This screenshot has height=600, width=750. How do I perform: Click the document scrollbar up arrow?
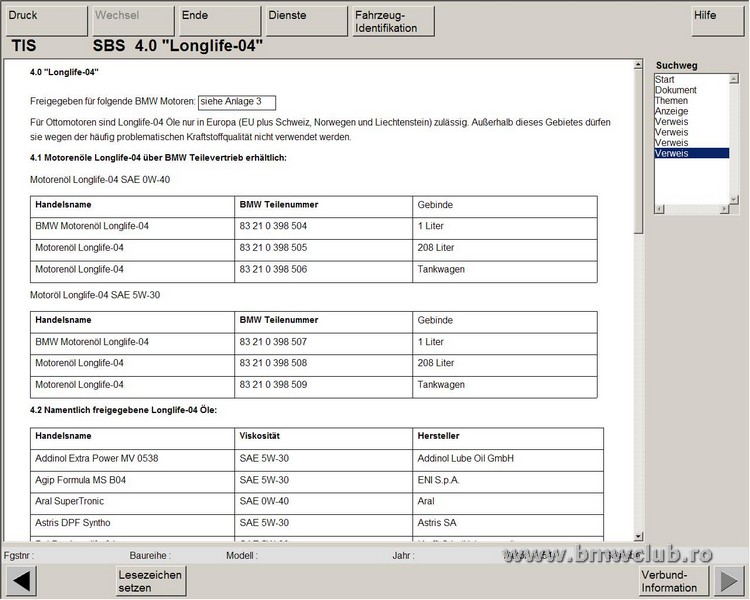tap(638, 65)
